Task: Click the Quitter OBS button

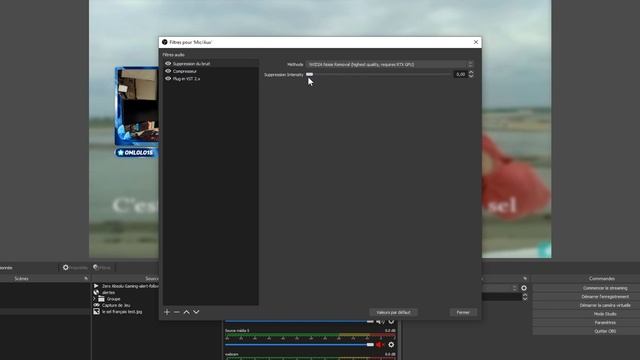Action: pyautogui.click(x=605, y=331)
